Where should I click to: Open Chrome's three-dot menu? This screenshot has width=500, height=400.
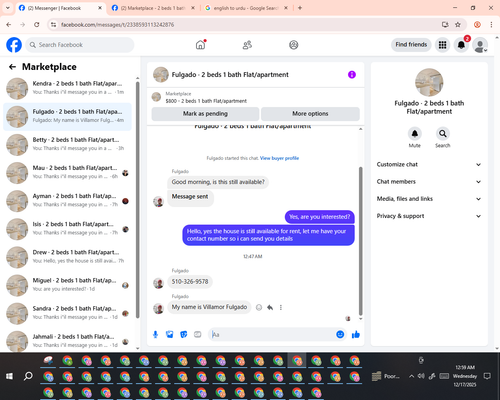(491, 25)
